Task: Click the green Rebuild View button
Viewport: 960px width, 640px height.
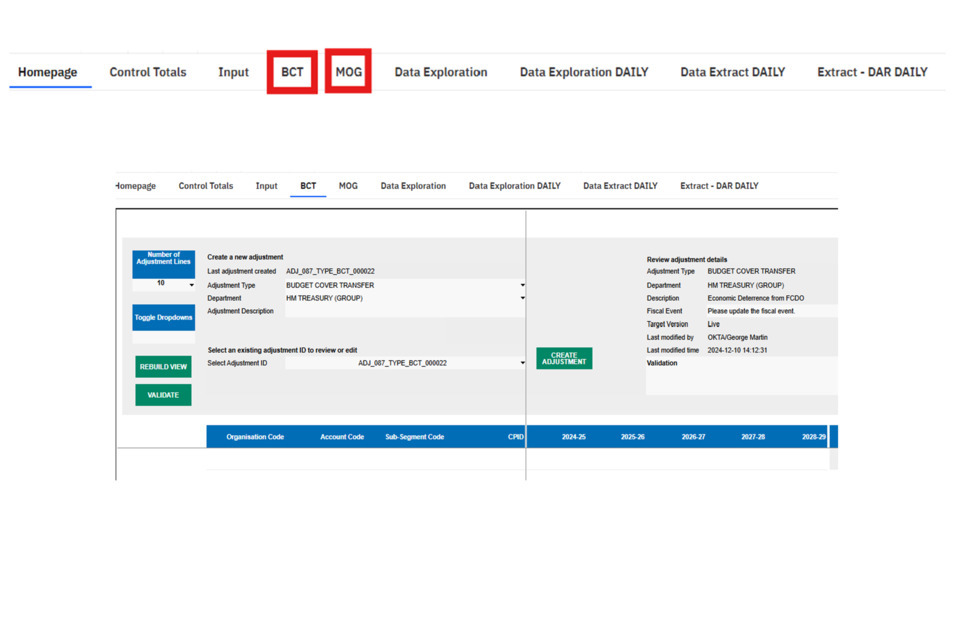Action: coord(163,367)
